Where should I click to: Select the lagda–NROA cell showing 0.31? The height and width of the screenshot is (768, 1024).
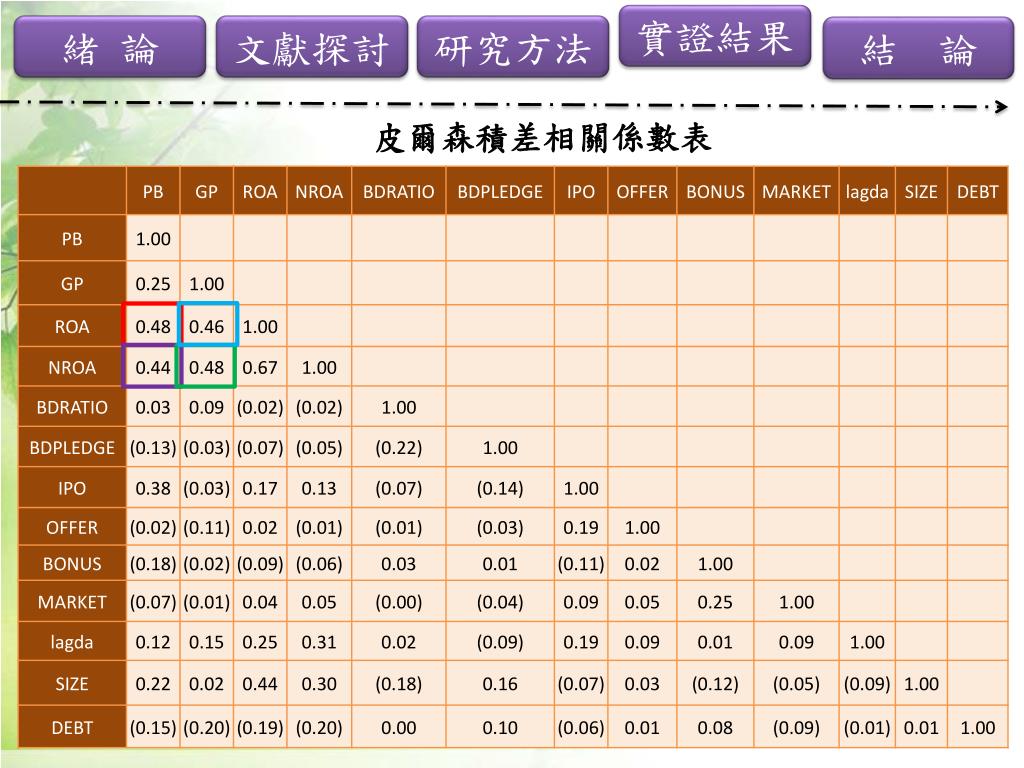tap(319, 642)
